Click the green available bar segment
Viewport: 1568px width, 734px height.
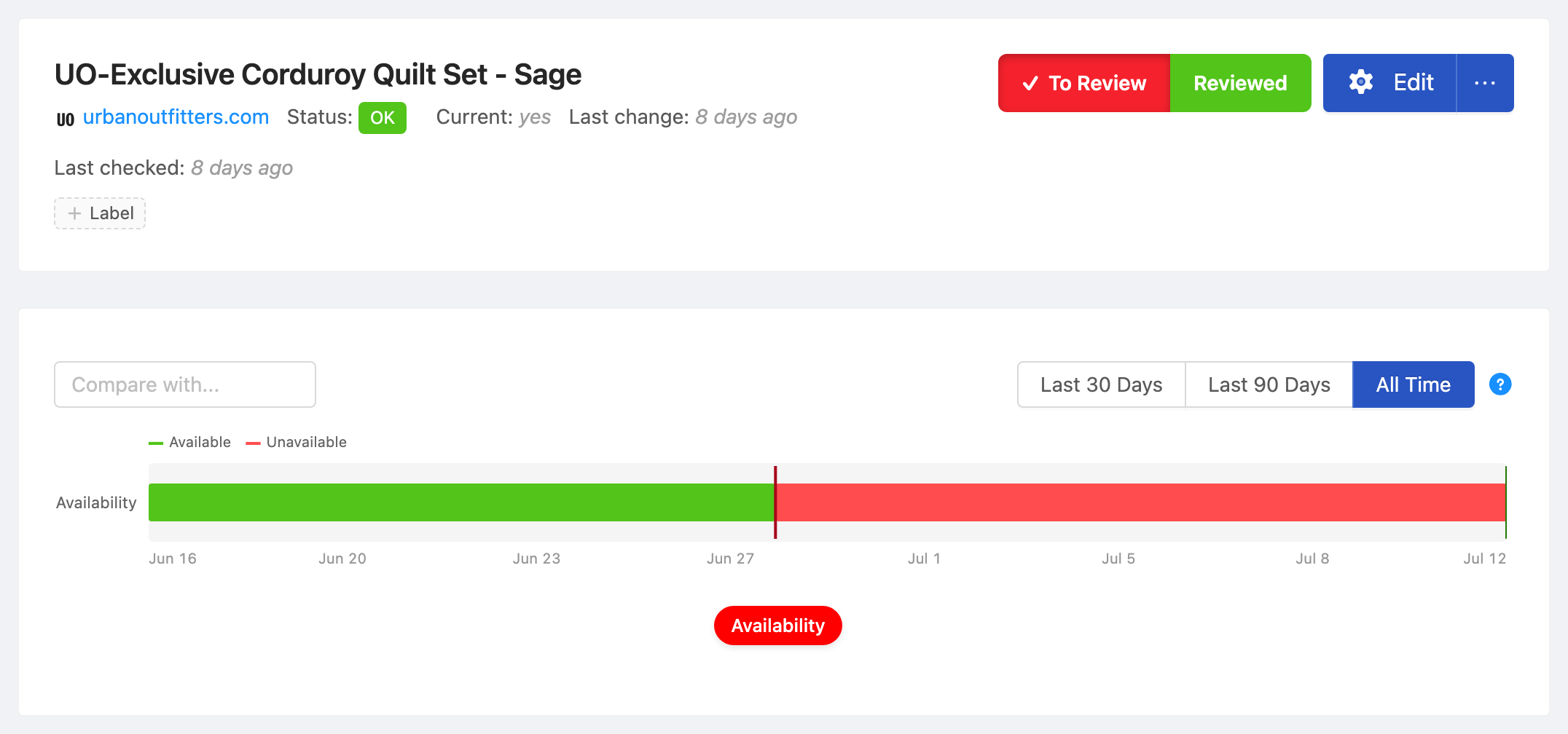click(461, 502)
